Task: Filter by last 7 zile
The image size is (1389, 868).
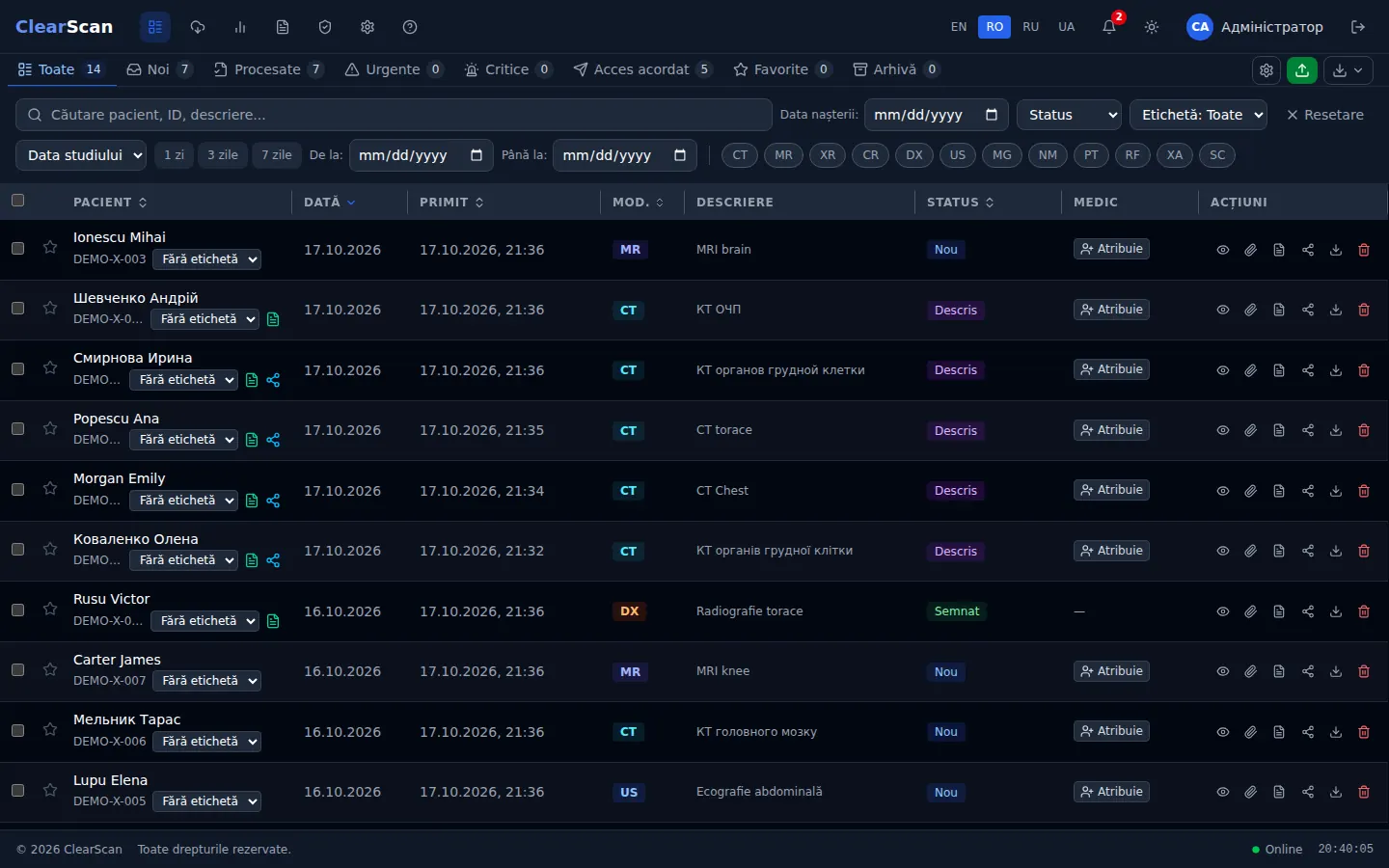Action: point(277,155)
